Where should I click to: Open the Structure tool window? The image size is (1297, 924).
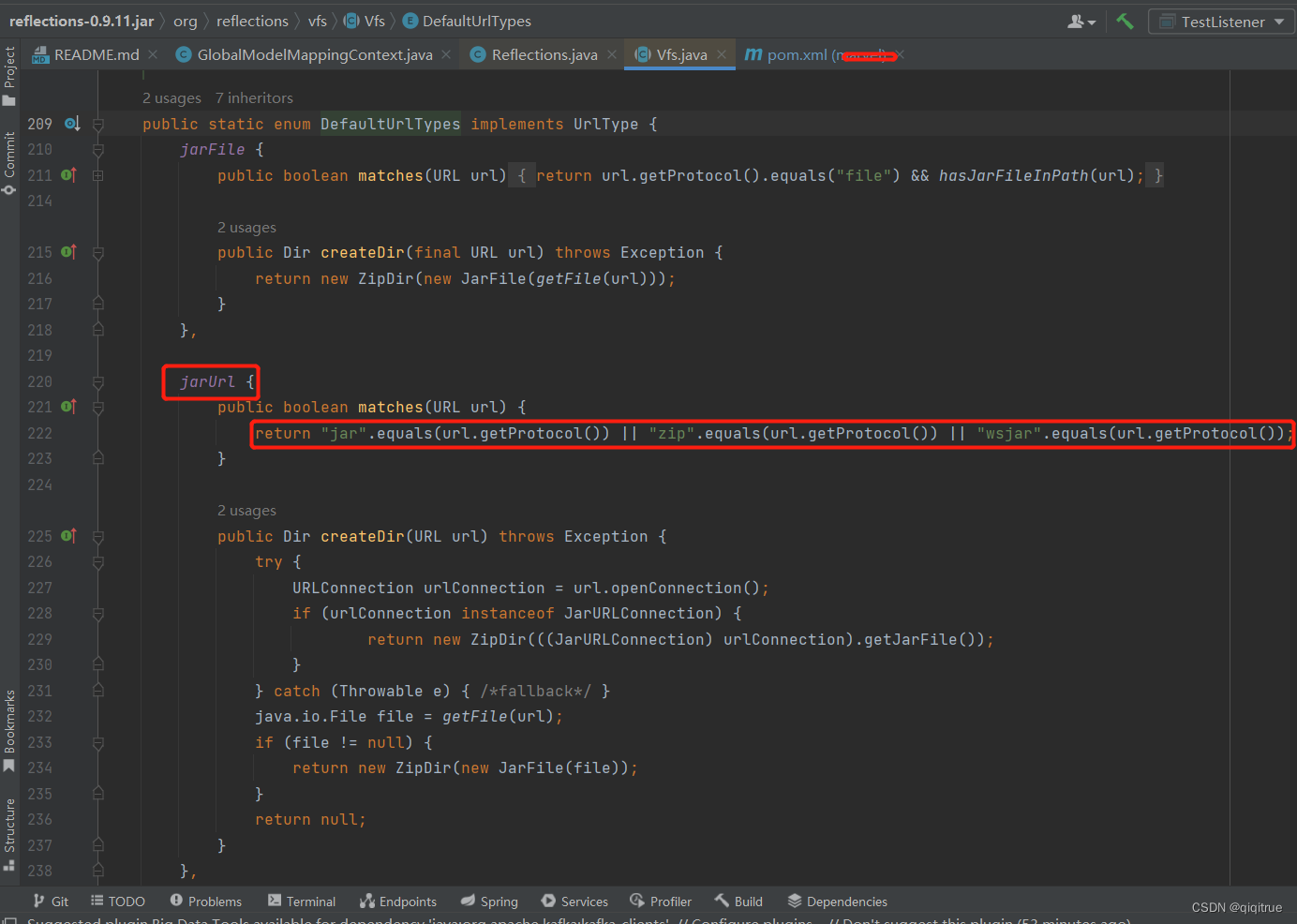(9, 834)
